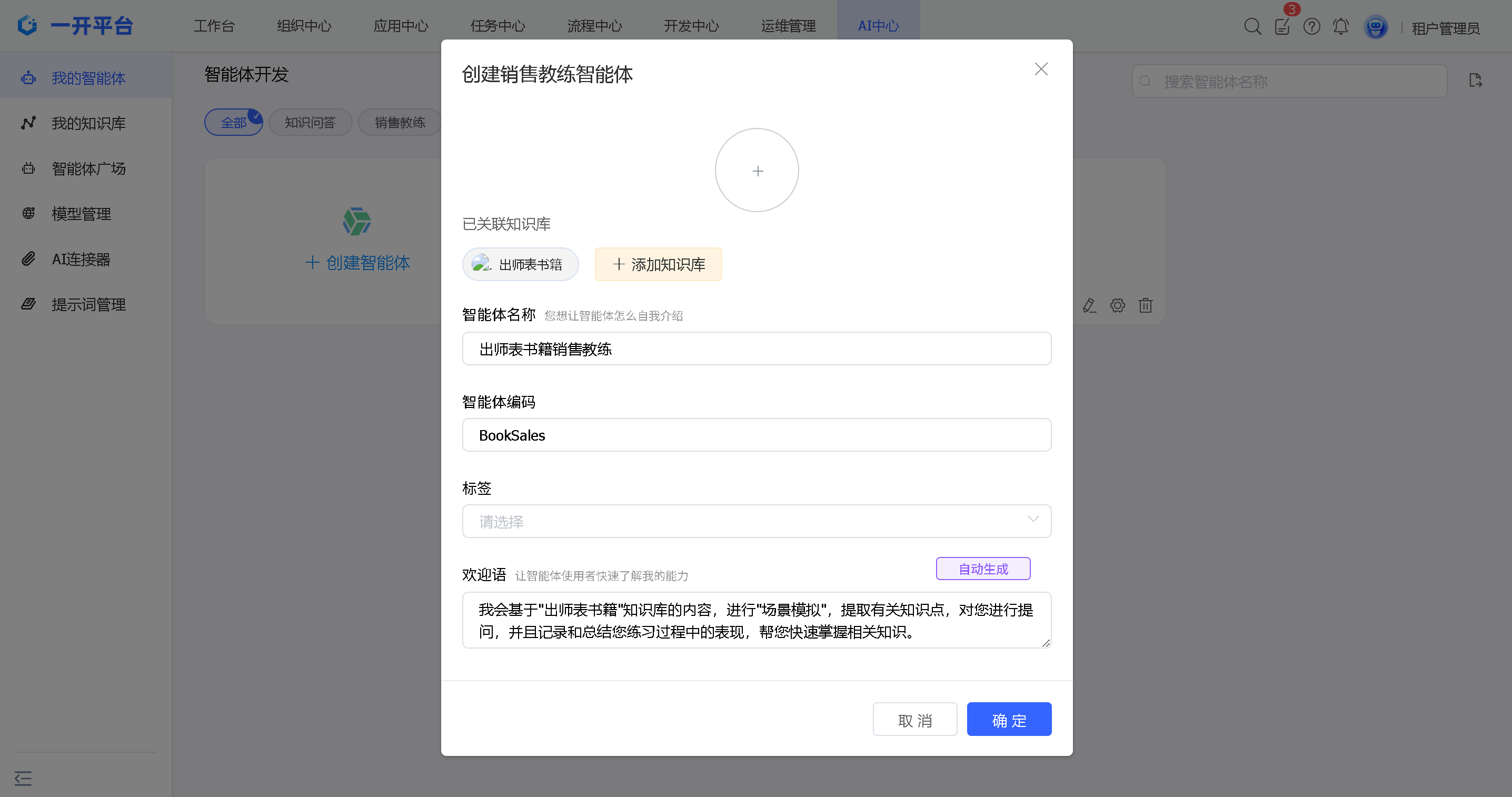Collapse the sidebar with bottom-left icon
1512x797 pixels.
pos(23,778)
